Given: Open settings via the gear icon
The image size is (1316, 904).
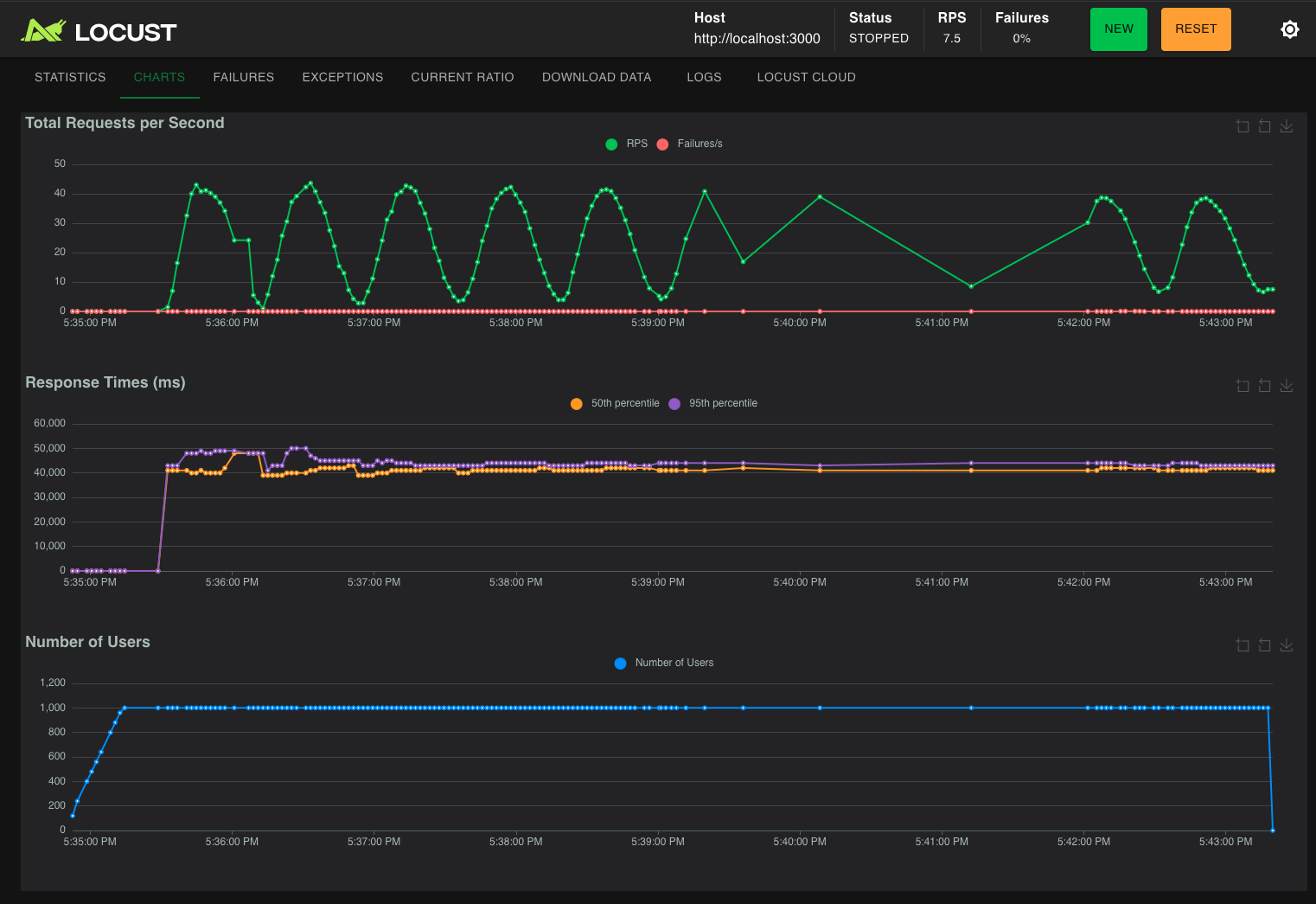Looking at the screenshot, I should [1289, 29].
